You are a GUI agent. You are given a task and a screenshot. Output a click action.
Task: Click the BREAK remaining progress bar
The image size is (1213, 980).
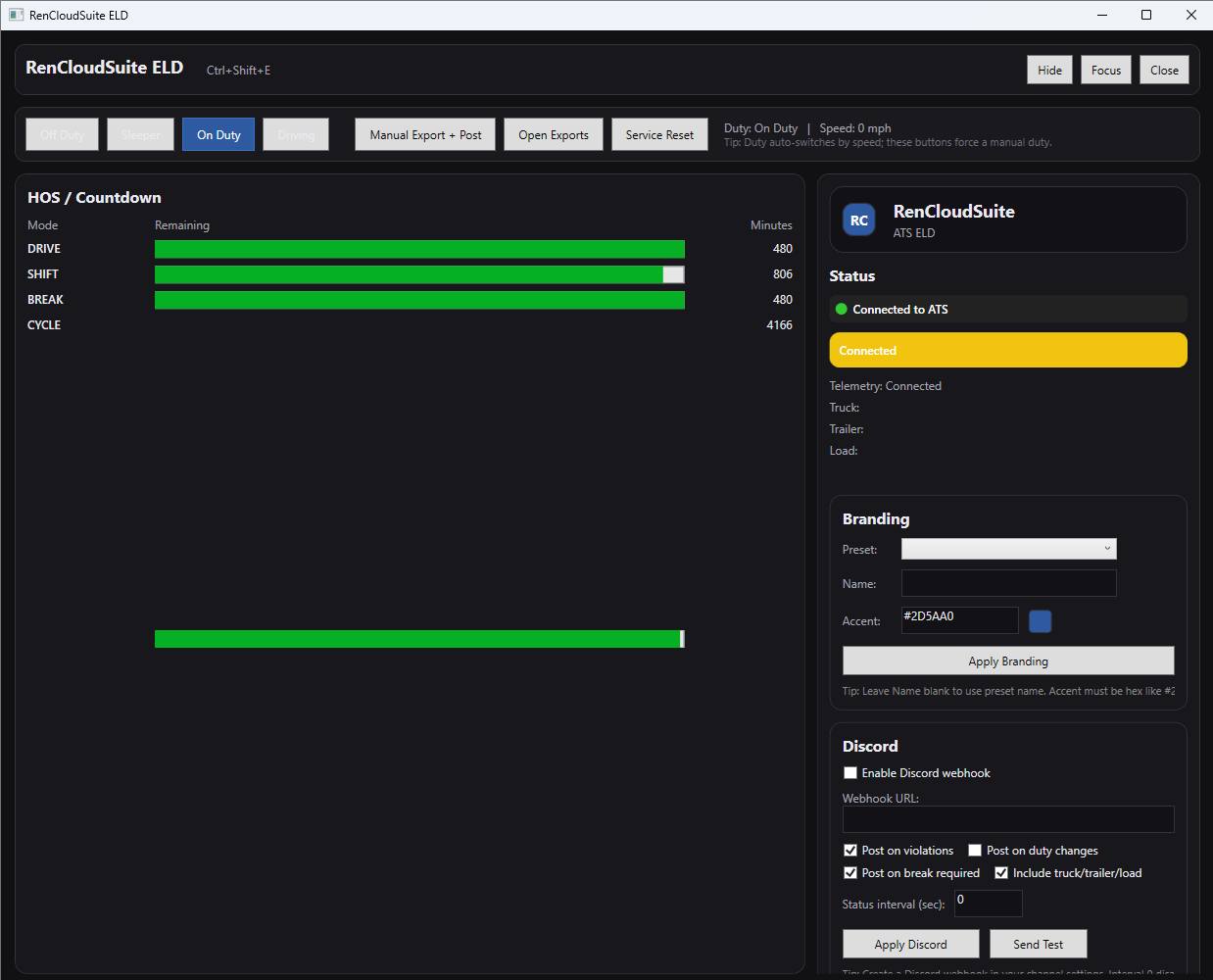click(419, 300)
